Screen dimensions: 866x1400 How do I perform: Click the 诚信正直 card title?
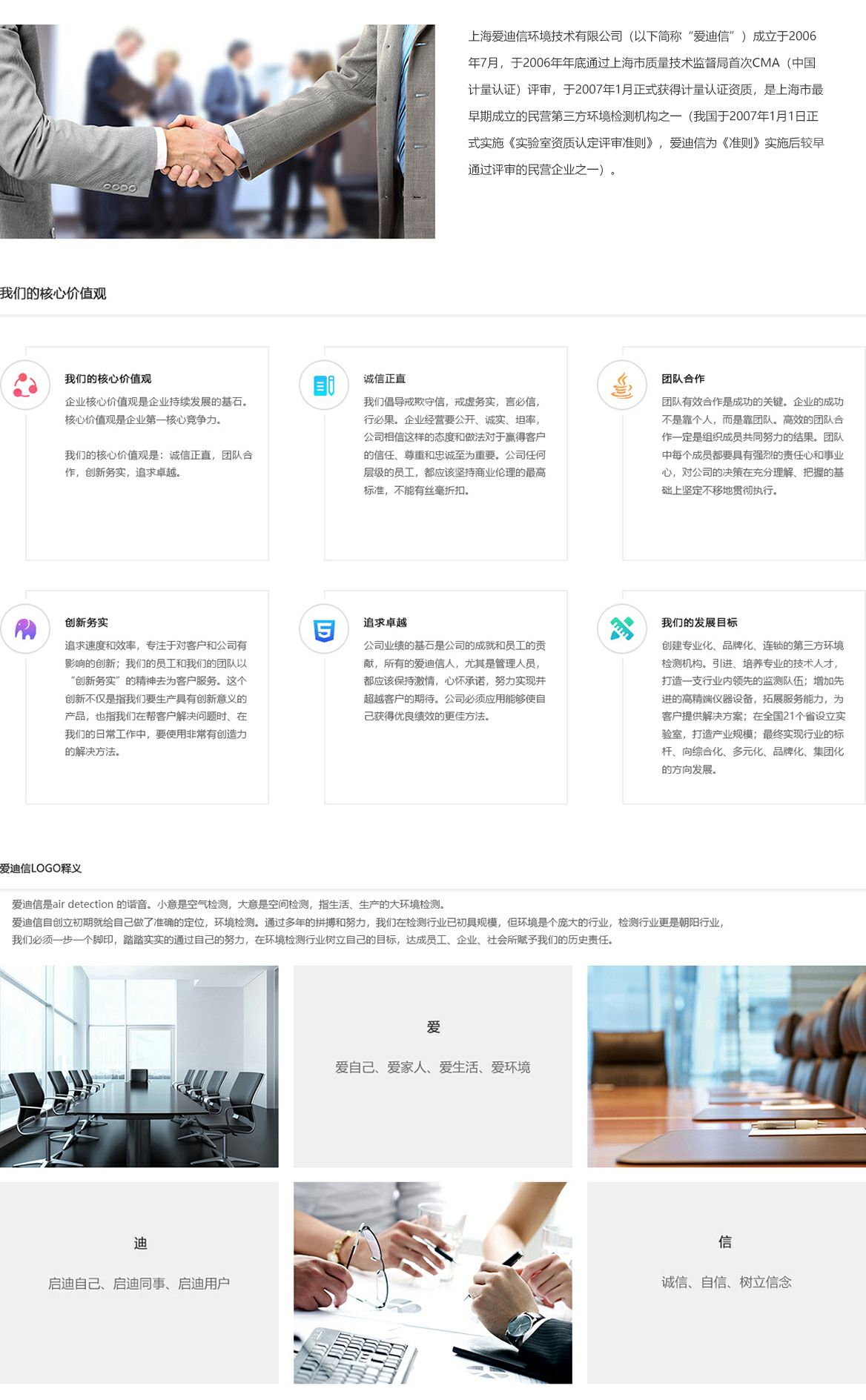(384, 379)
